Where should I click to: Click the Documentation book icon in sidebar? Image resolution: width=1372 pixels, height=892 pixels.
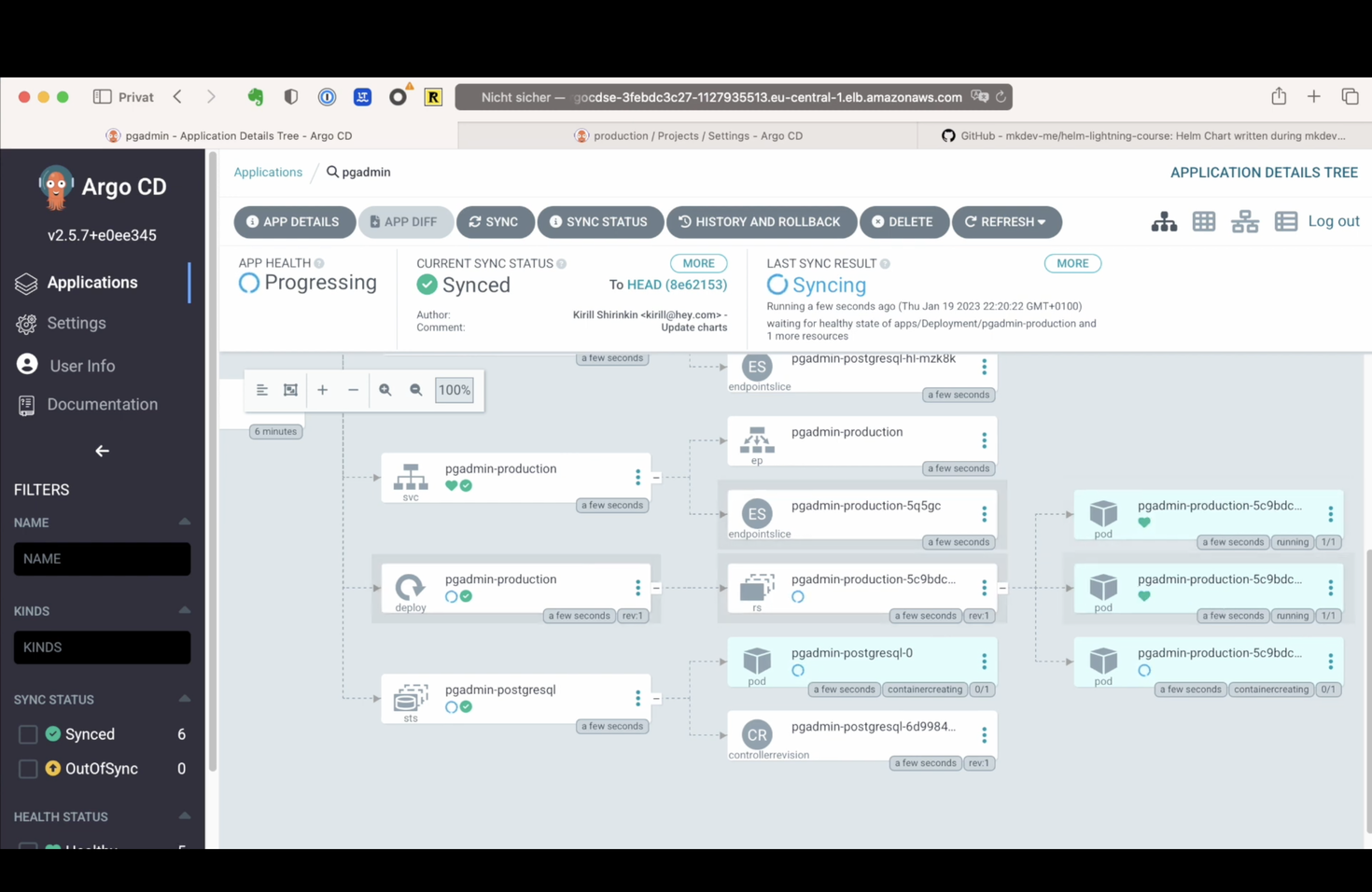26,405
